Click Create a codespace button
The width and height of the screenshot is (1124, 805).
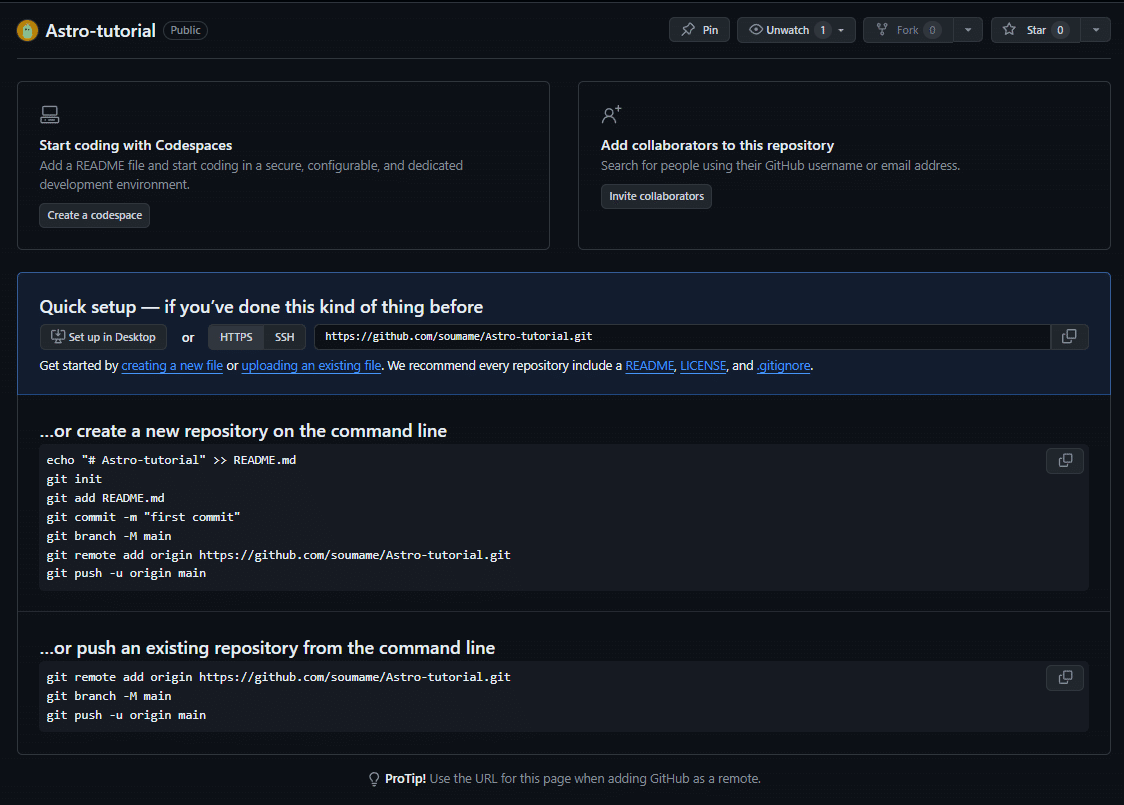[x=94, y=215]
